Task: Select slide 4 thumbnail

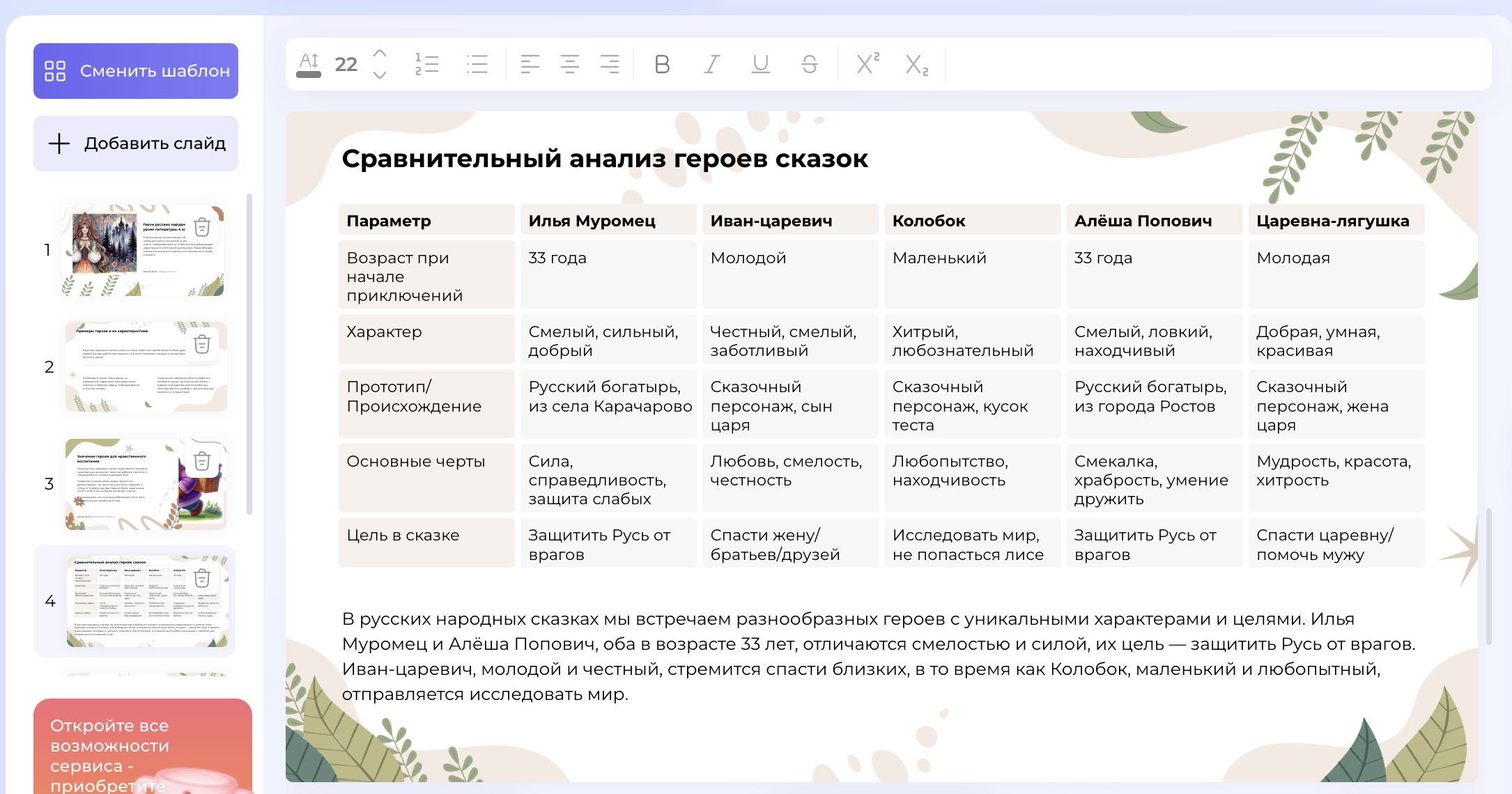Action: [148, 601]
